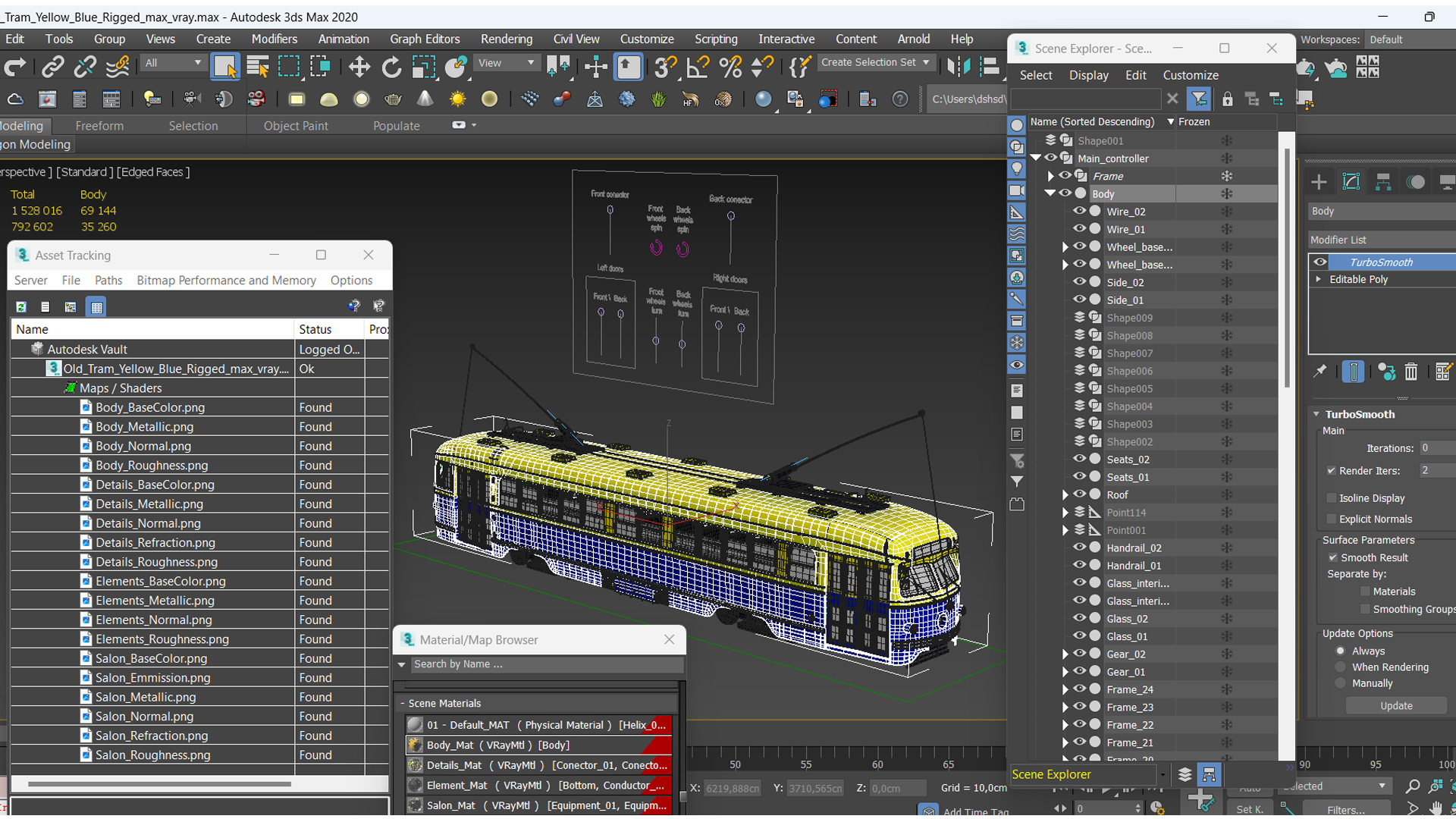
Task: Expand the Editable Poly modifier entry
Action: pyautogui.click(x=1319, y=279)
